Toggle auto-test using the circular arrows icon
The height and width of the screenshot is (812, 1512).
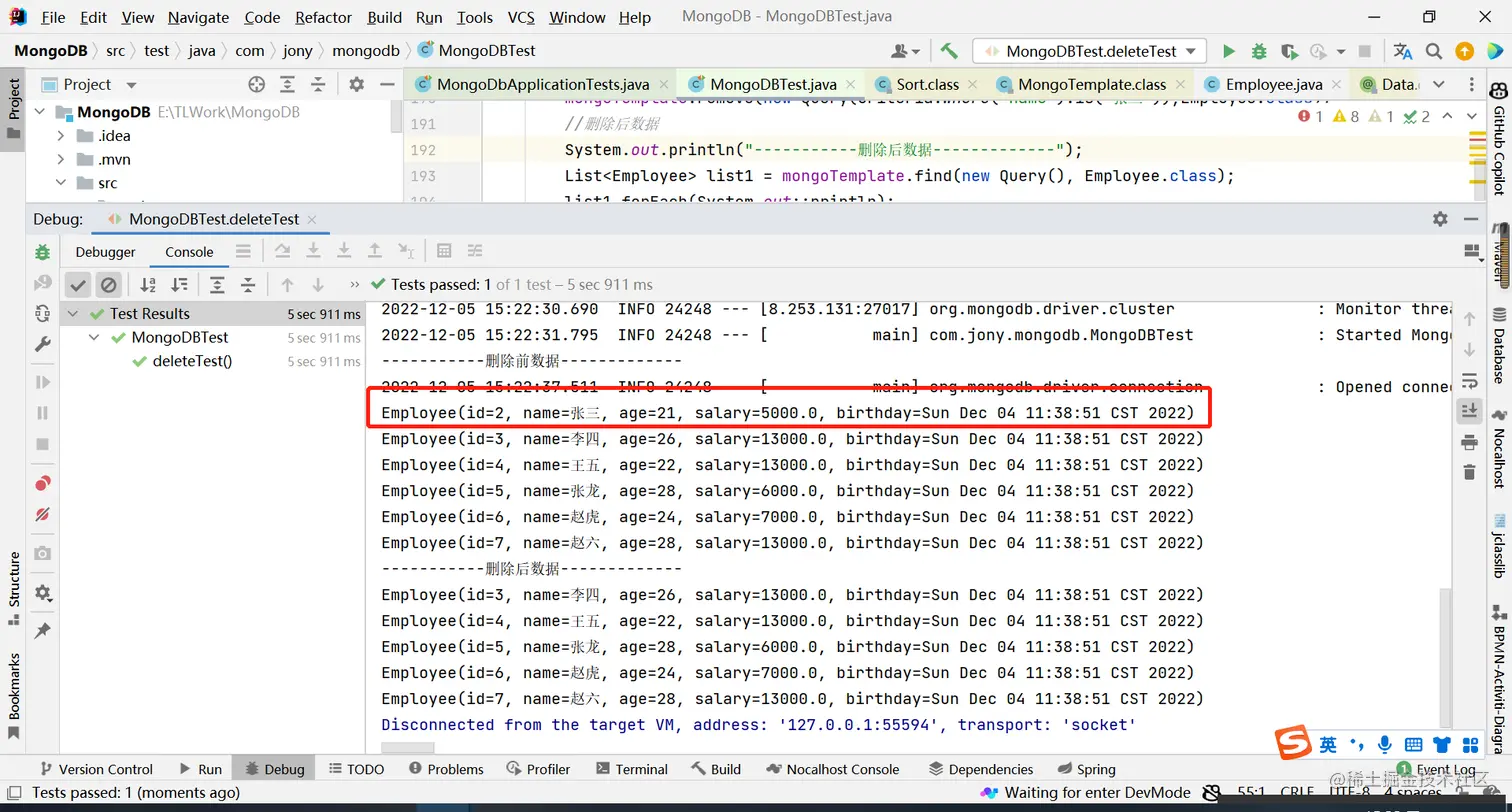(42, 313)
